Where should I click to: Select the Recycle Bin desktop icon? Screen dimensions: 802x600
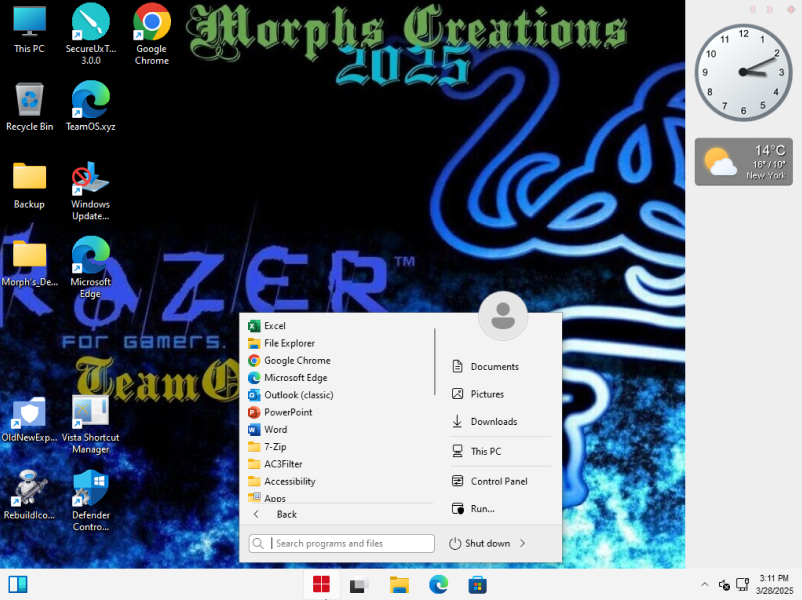point(29,107)
